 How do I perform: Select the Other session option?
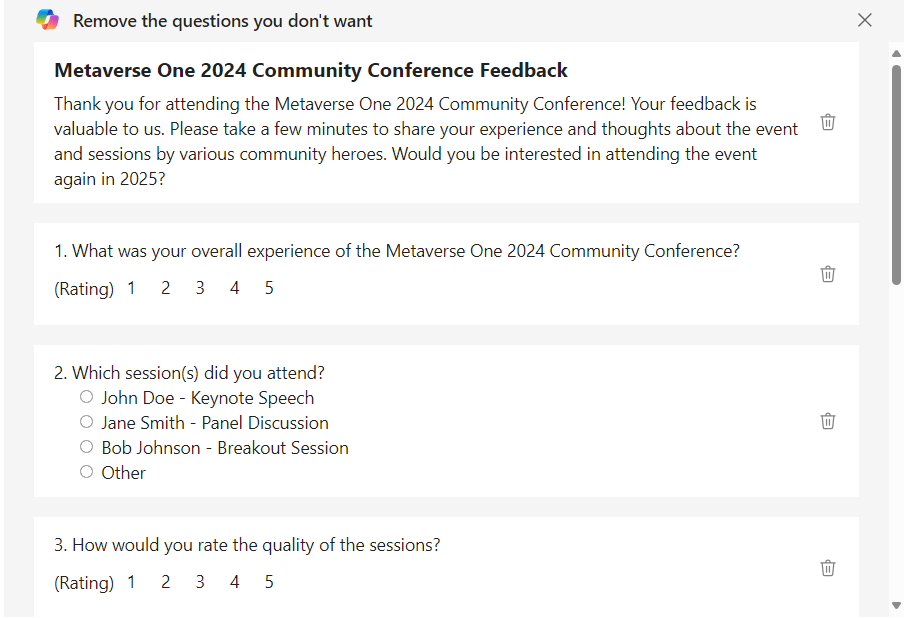(87, 472)
